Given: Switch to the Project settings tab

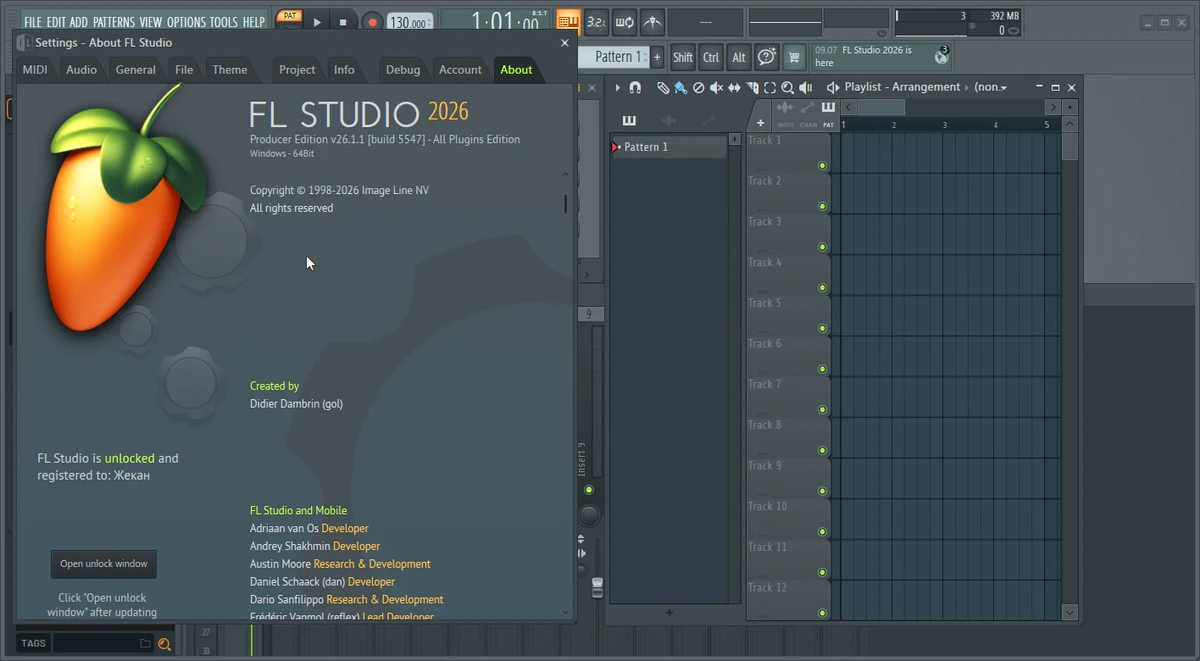Looking at the screenshot, I should coord(297,70).
